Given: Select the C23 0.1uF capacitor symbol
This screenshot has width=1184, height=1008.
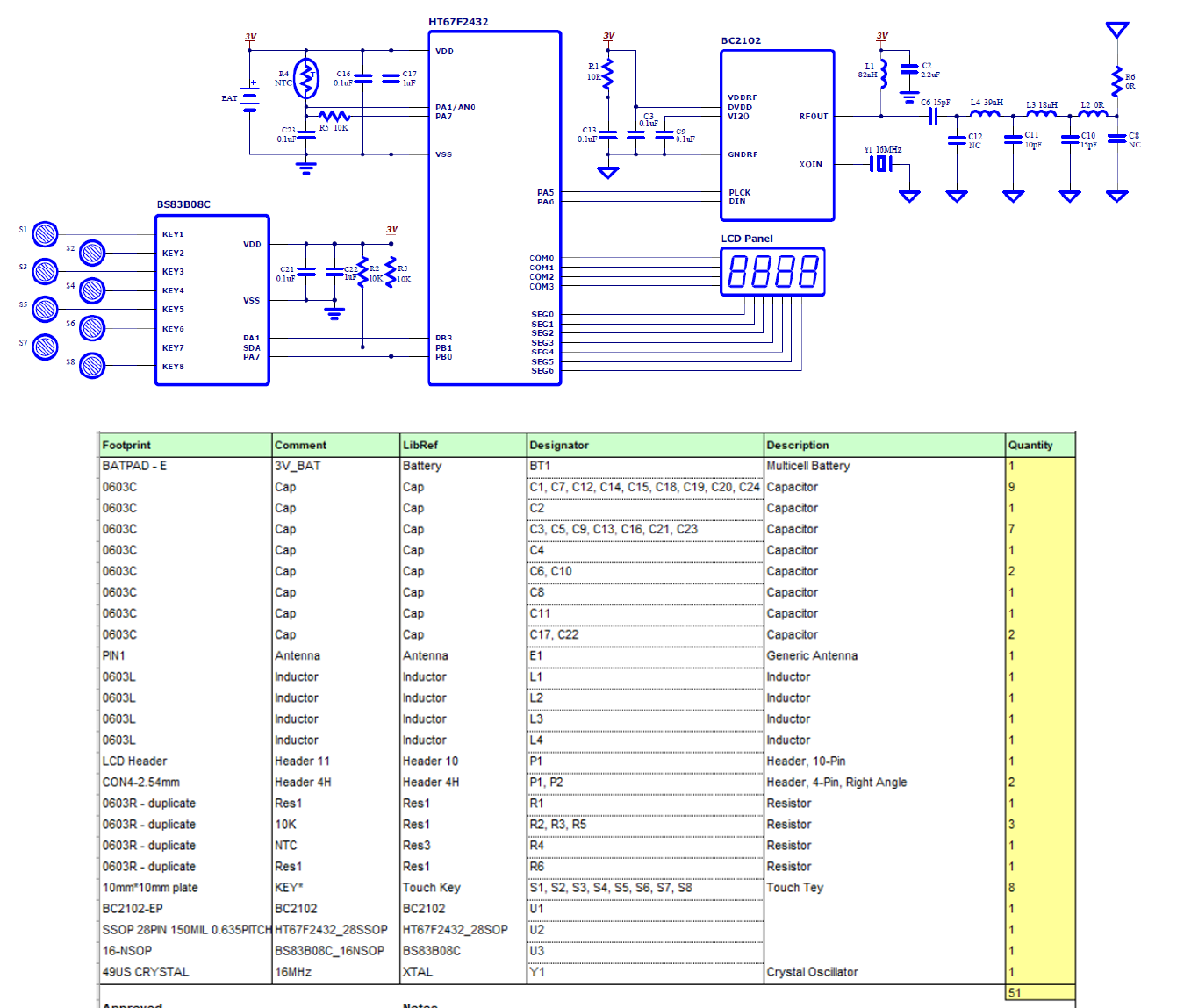Looking at the screenshot, I should click(305, 135).
